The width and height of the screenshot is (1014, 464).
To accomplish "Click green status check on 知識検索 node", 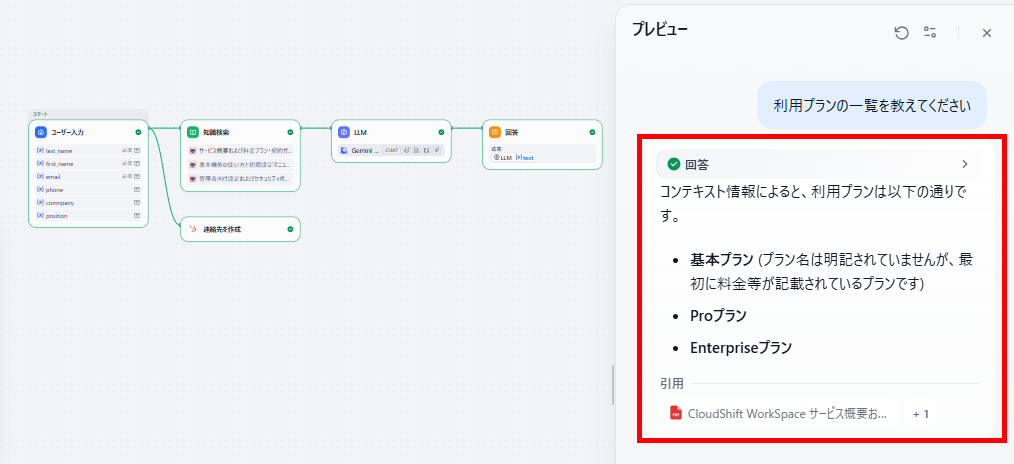I will click(x=290, y=132).
